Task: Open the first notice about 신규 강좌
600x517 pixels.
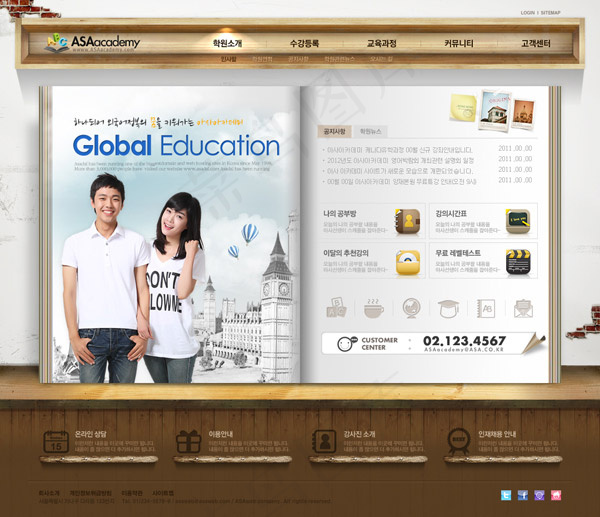Action: [x=399, y=150]
